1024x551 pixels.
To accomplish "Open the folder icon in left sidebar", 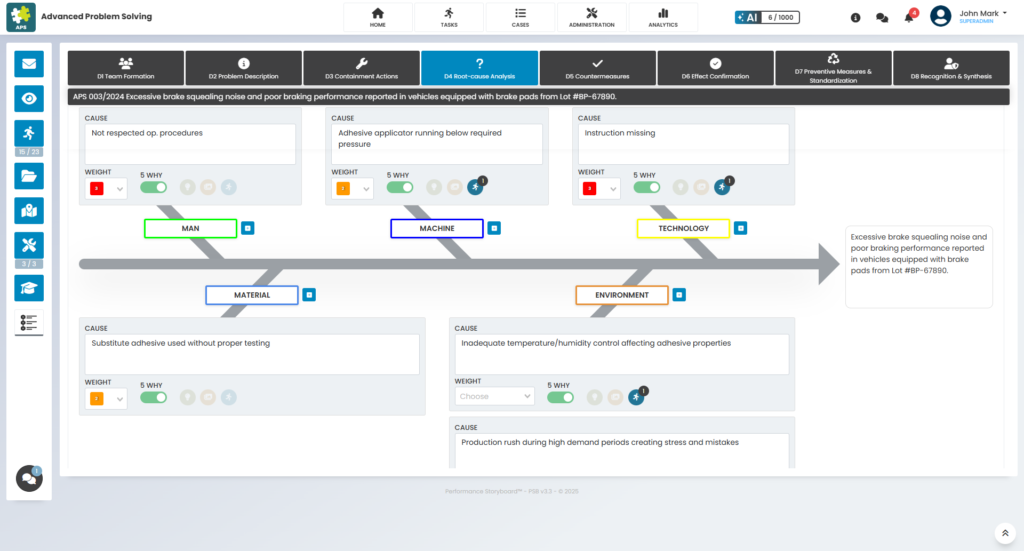I will pos(29,176).
